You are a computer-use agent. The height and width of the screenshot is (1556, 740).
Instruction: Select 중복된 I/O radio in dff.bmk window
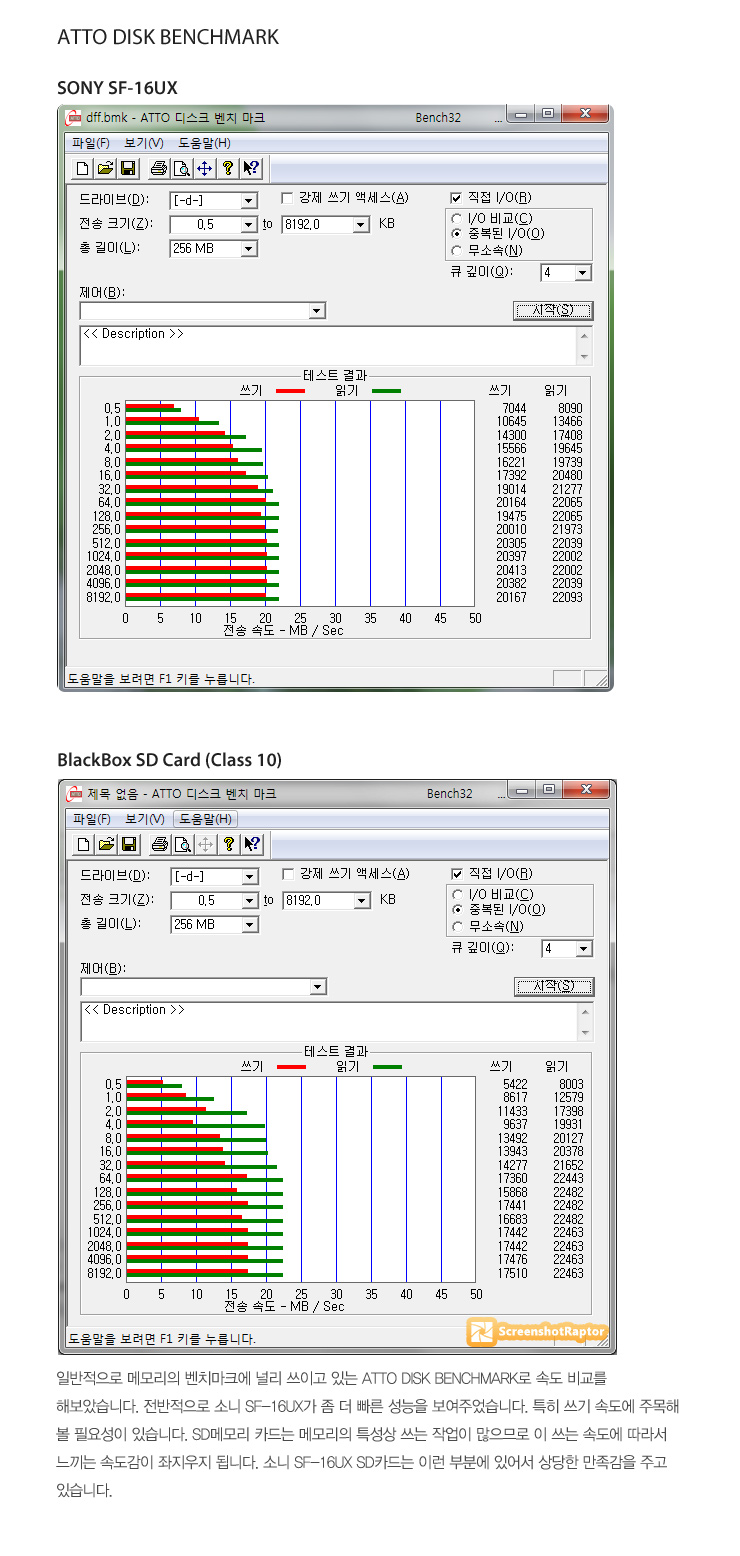point(457,233)
